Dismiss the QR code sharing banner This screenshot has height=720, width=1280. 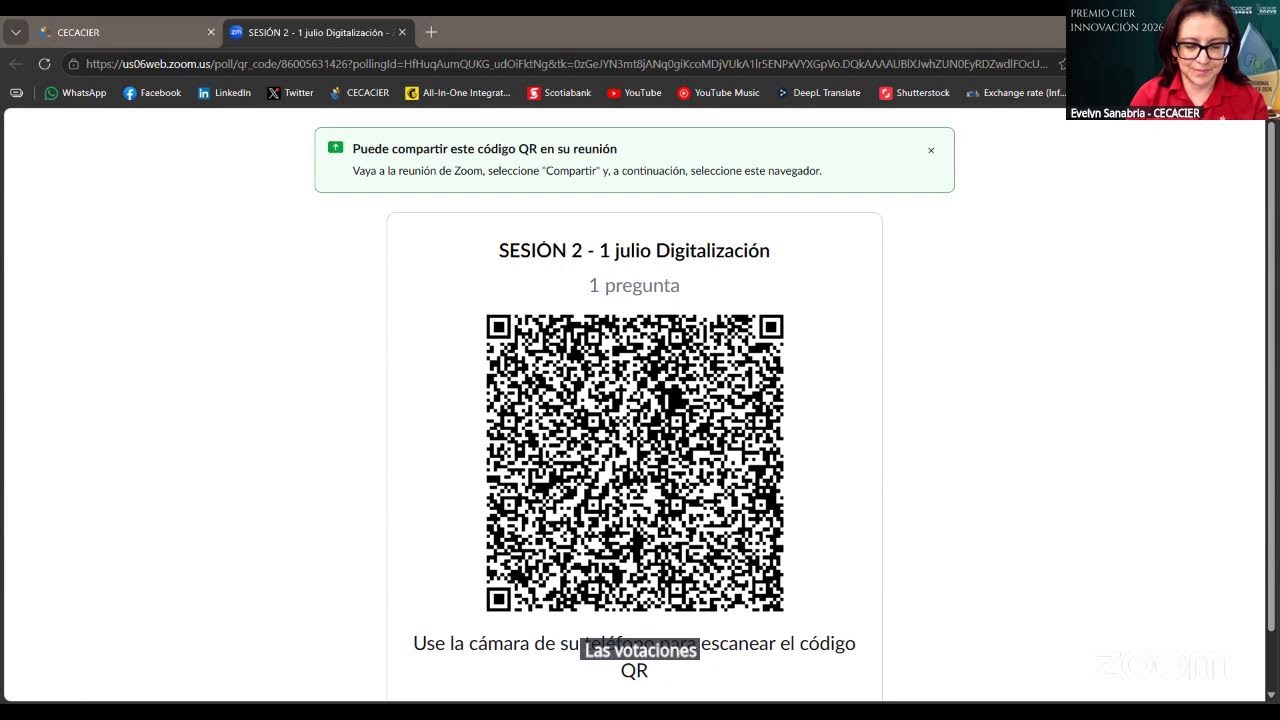pyautogui.click(x=931, y=150)
